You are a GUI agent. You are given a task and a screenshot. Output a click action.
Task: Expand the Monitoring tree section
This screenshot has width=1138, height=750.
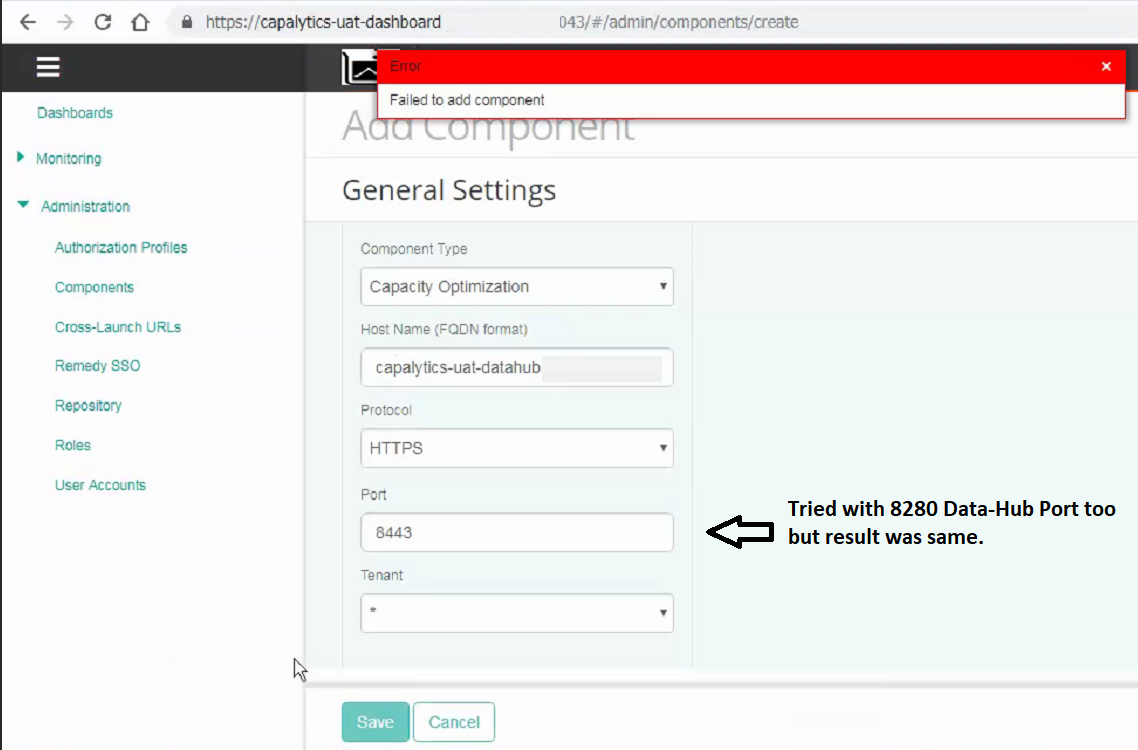(x=21, y=158)
